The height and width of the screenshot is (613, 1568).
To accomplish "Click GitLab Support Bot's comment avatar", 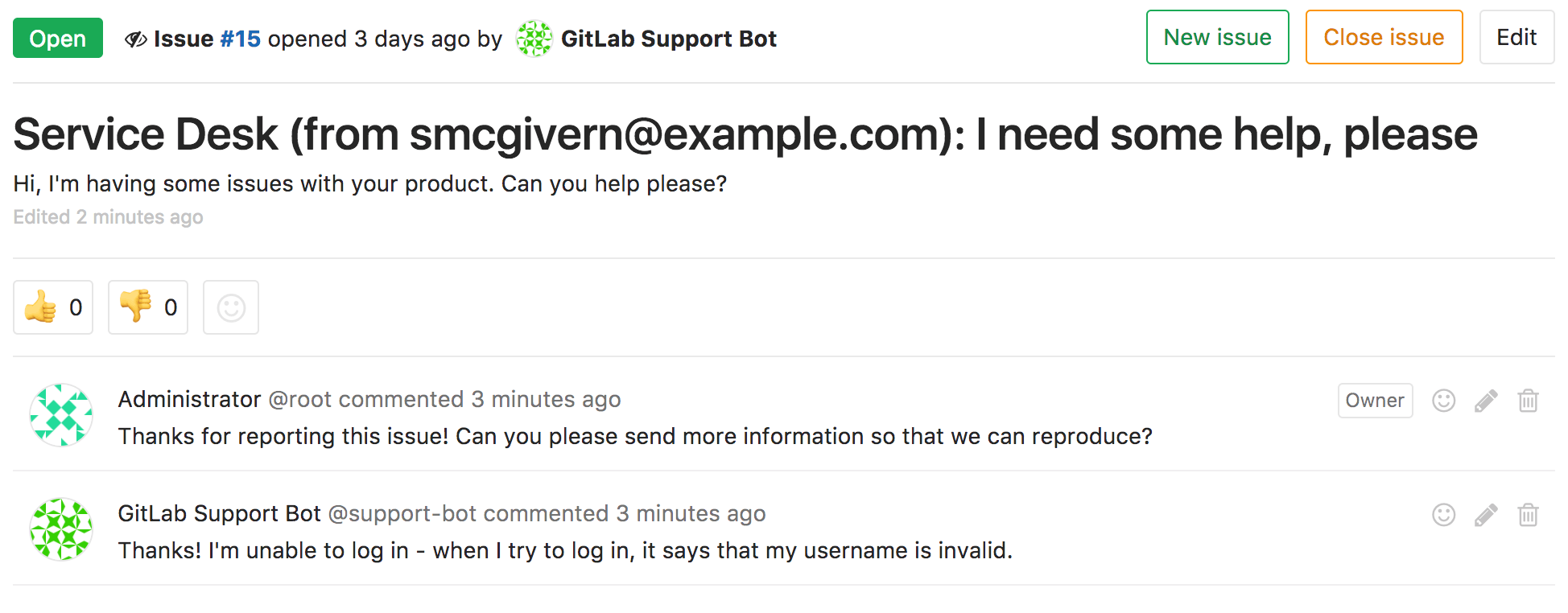I will 61,529.
